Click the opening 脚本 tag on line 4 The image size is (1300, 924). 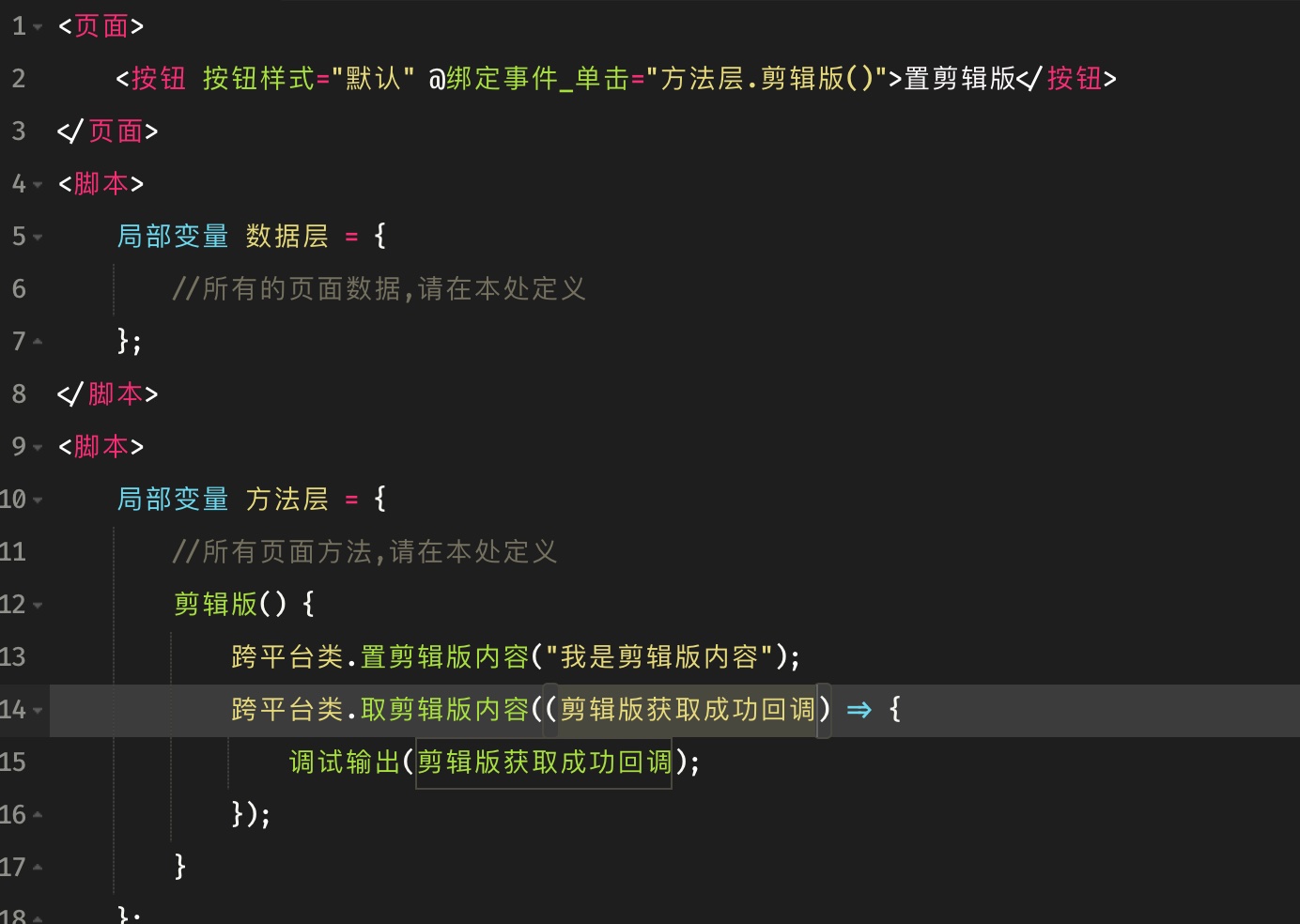[101, 184]
